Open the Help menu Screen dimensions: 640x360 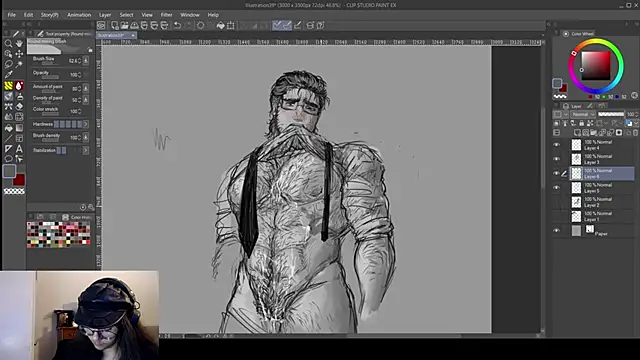tap(213, 15)
